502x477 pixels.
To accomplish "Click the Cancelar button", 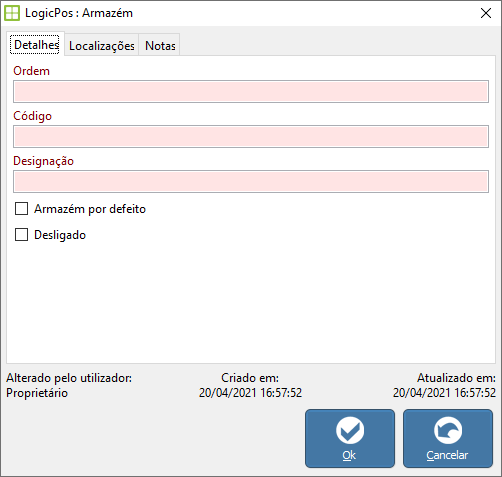I will coord(448,438).
